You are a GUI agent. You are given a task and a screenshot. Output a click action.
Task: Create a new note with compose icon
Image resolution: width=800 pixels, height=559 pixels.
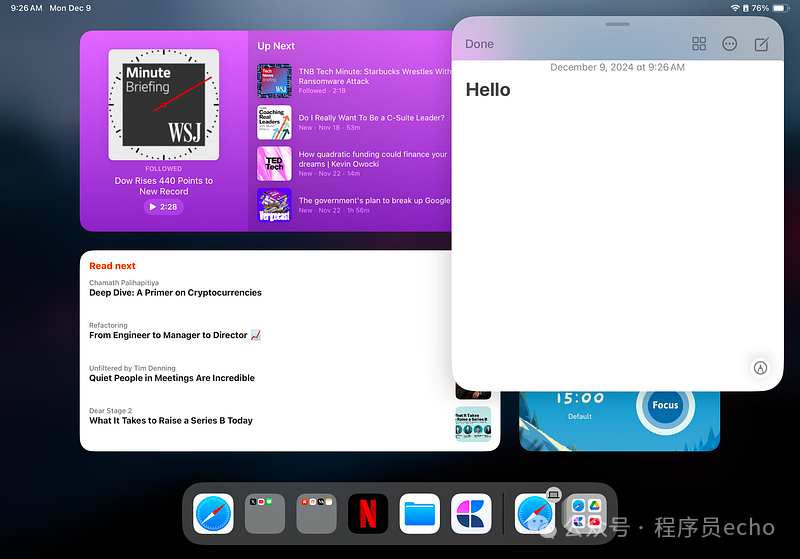(x=761, y=44)
